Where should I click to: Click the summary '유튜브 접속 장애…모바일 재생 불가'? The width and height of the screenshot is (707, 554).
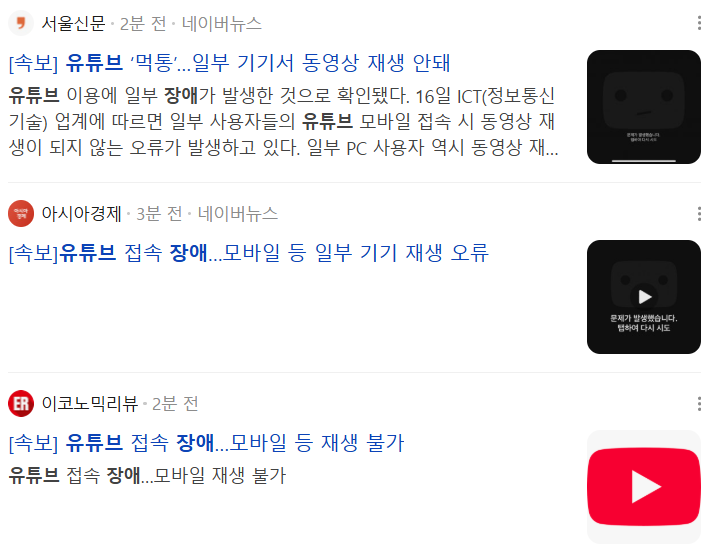(x=147, y=476)
